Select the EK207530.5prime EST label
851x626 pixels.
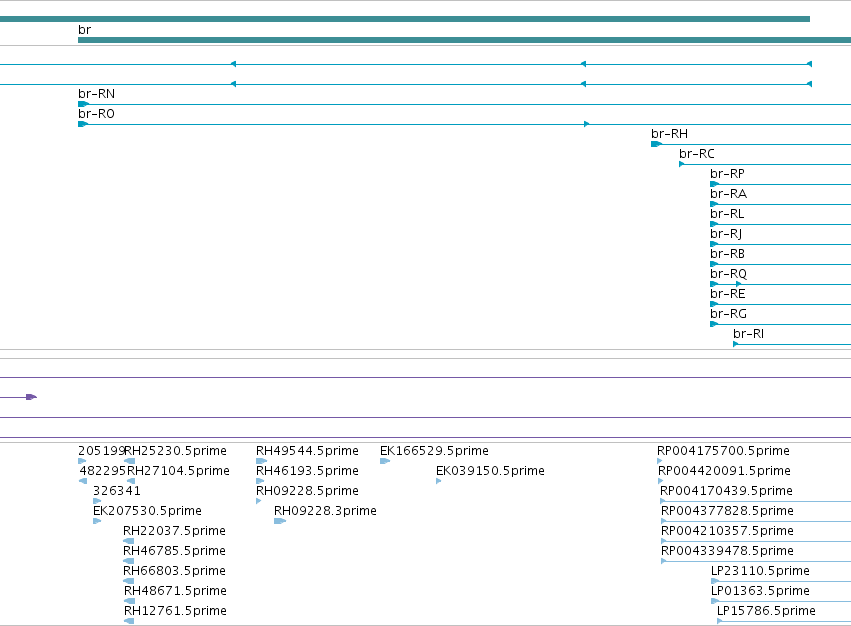click(x=147, y=511)
